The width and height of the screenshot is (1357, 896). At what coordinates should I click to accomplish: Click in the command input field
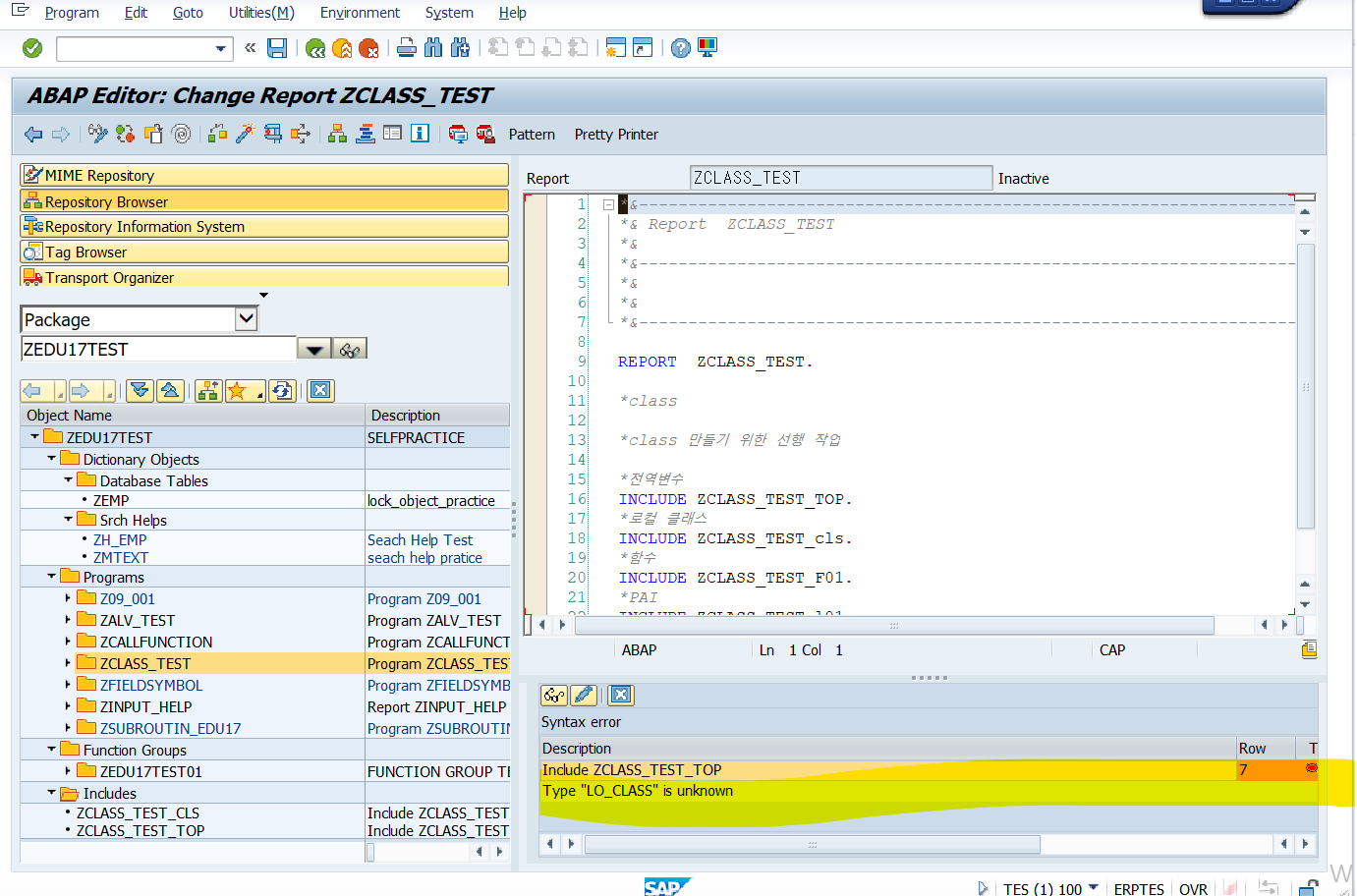pyautogui.click(x=136, y=48)
